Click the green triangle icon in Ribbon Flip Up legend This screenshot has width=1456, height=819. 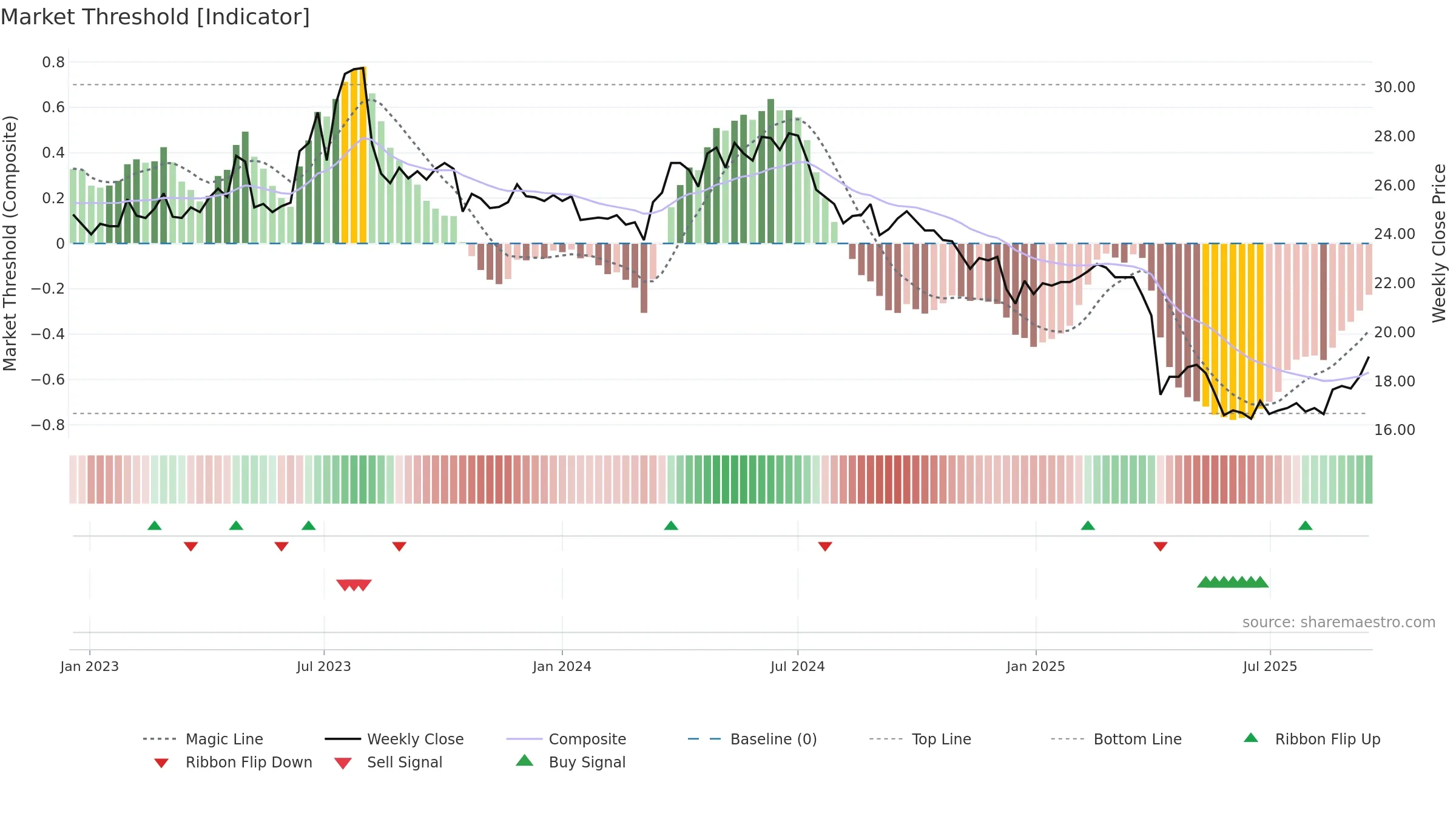(1251, 738)
